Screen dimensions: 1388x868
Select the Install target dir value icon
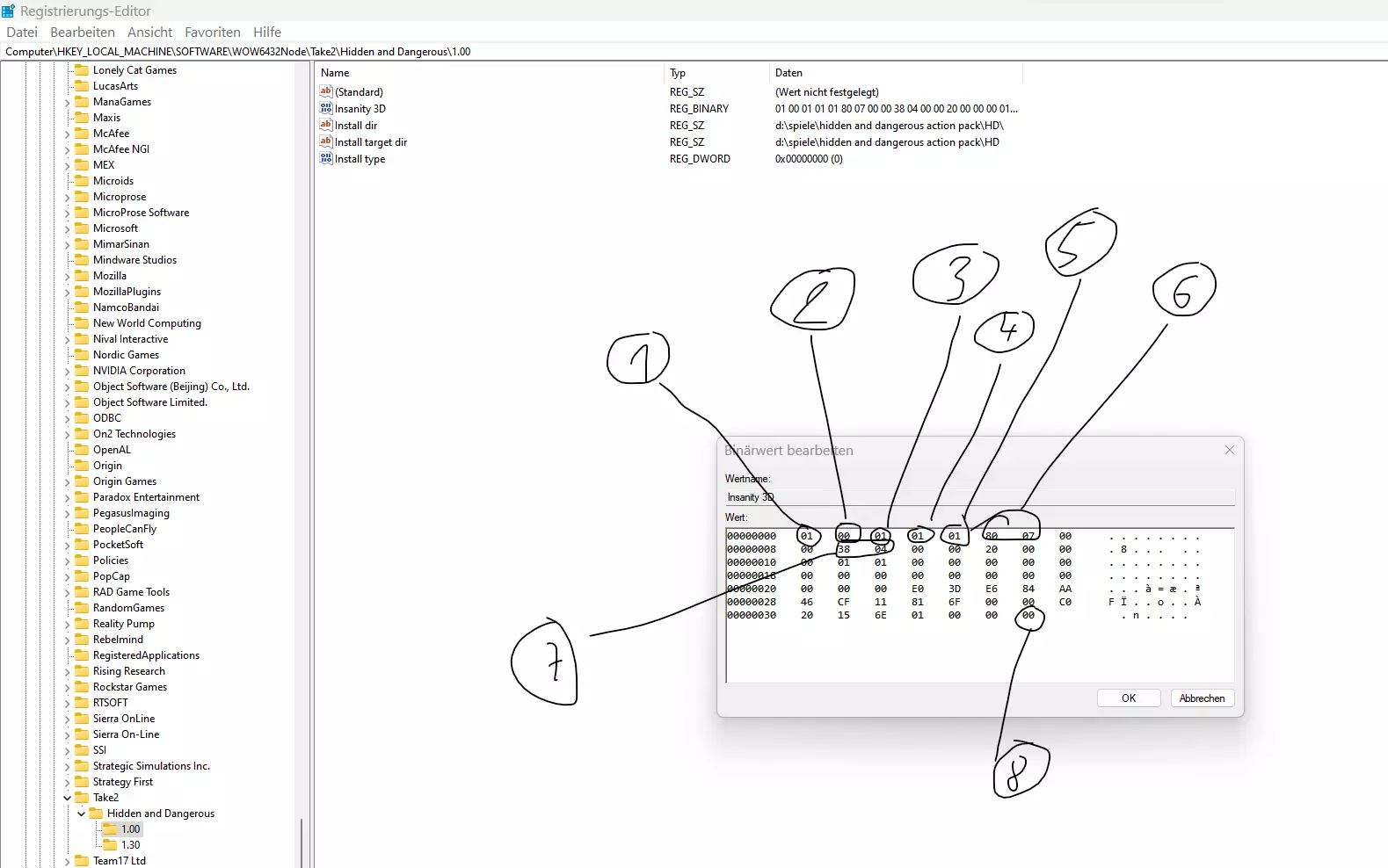point(326,141)
